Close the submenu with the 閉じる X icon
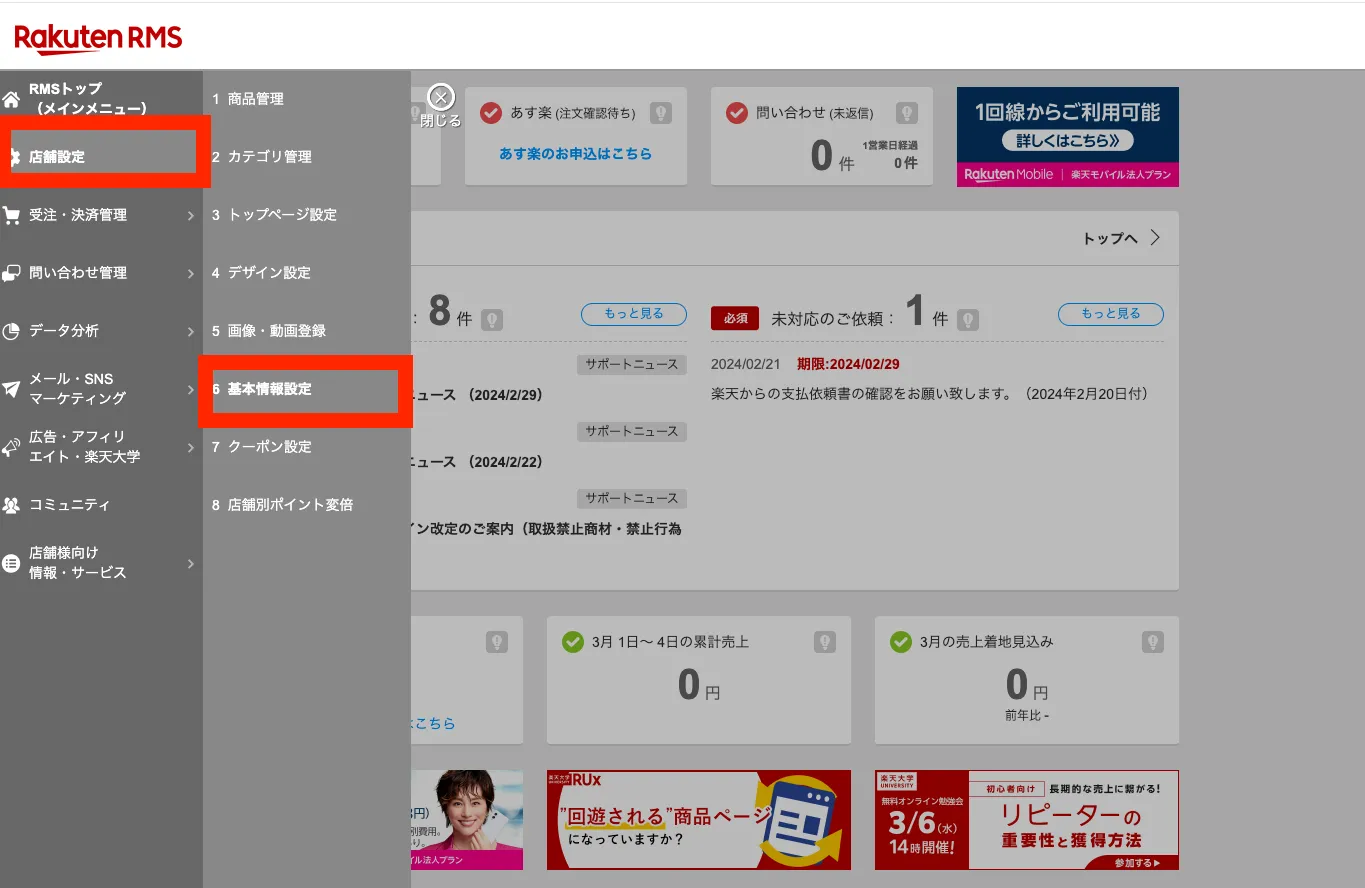 (x=441, y=97)
